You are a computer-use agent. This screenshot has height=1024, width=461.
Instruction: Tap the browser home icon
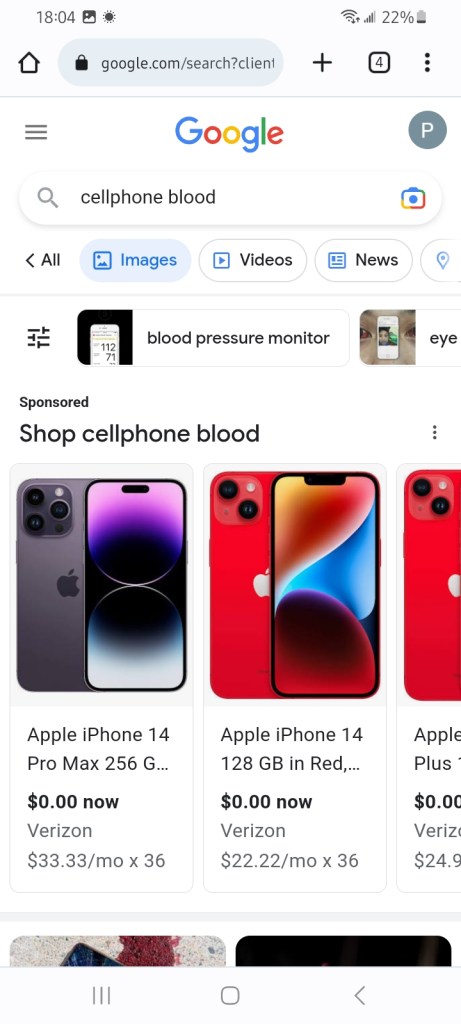pos(29,63)
